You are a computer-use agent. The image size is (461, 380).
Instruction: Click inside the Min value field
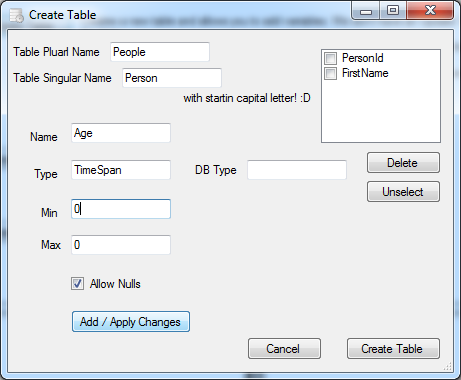121,209
